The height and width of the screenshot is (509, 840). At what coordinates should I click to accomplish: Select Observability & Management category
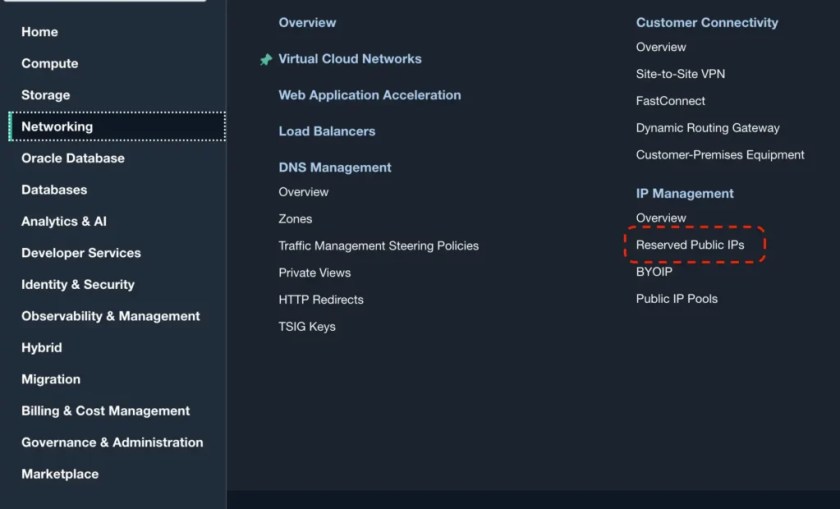110,316
